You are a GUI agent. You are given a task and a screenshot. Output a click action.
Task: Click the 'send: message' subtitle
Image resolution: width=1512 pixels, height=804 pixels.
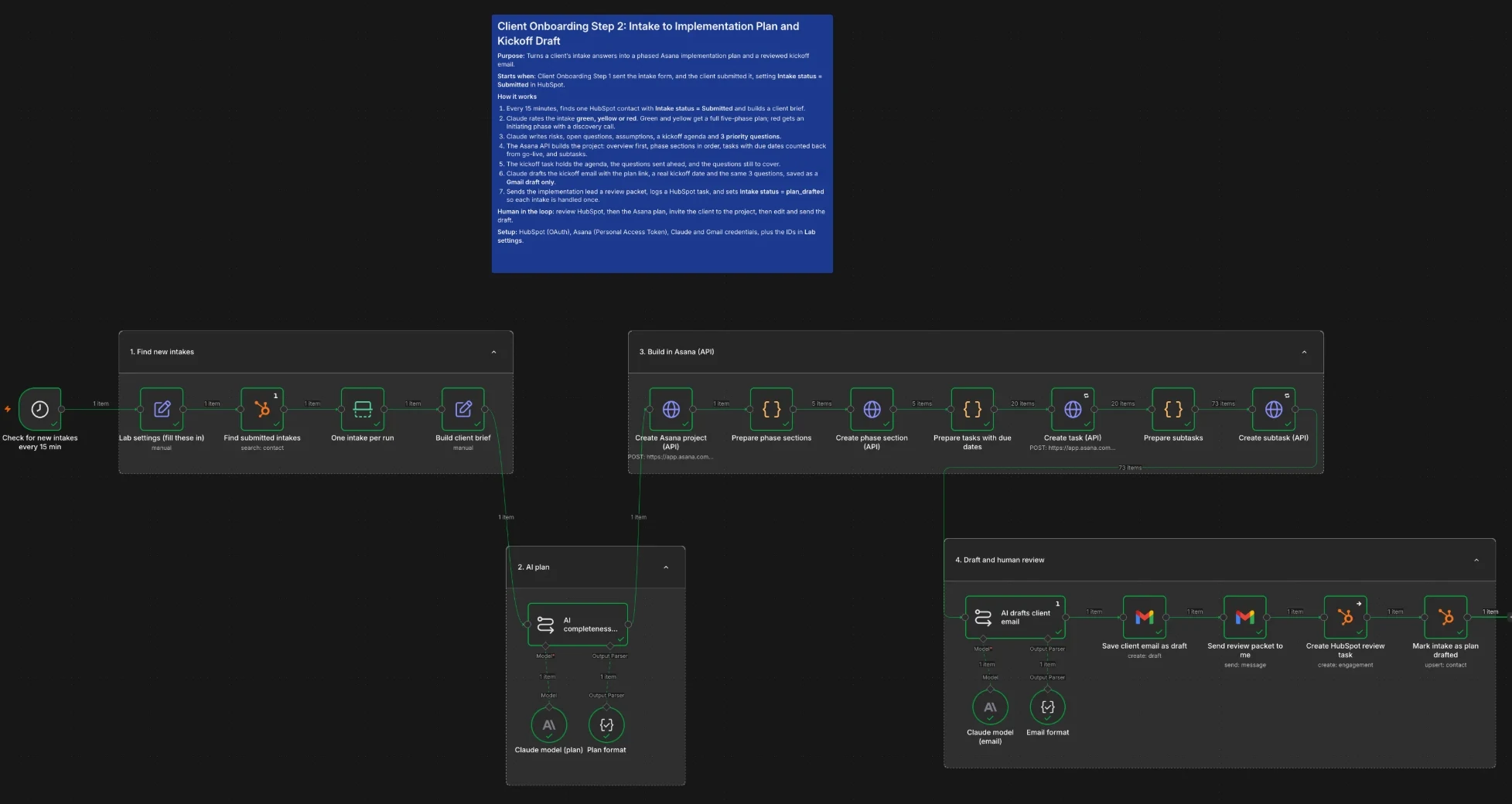click(1245, 665)
